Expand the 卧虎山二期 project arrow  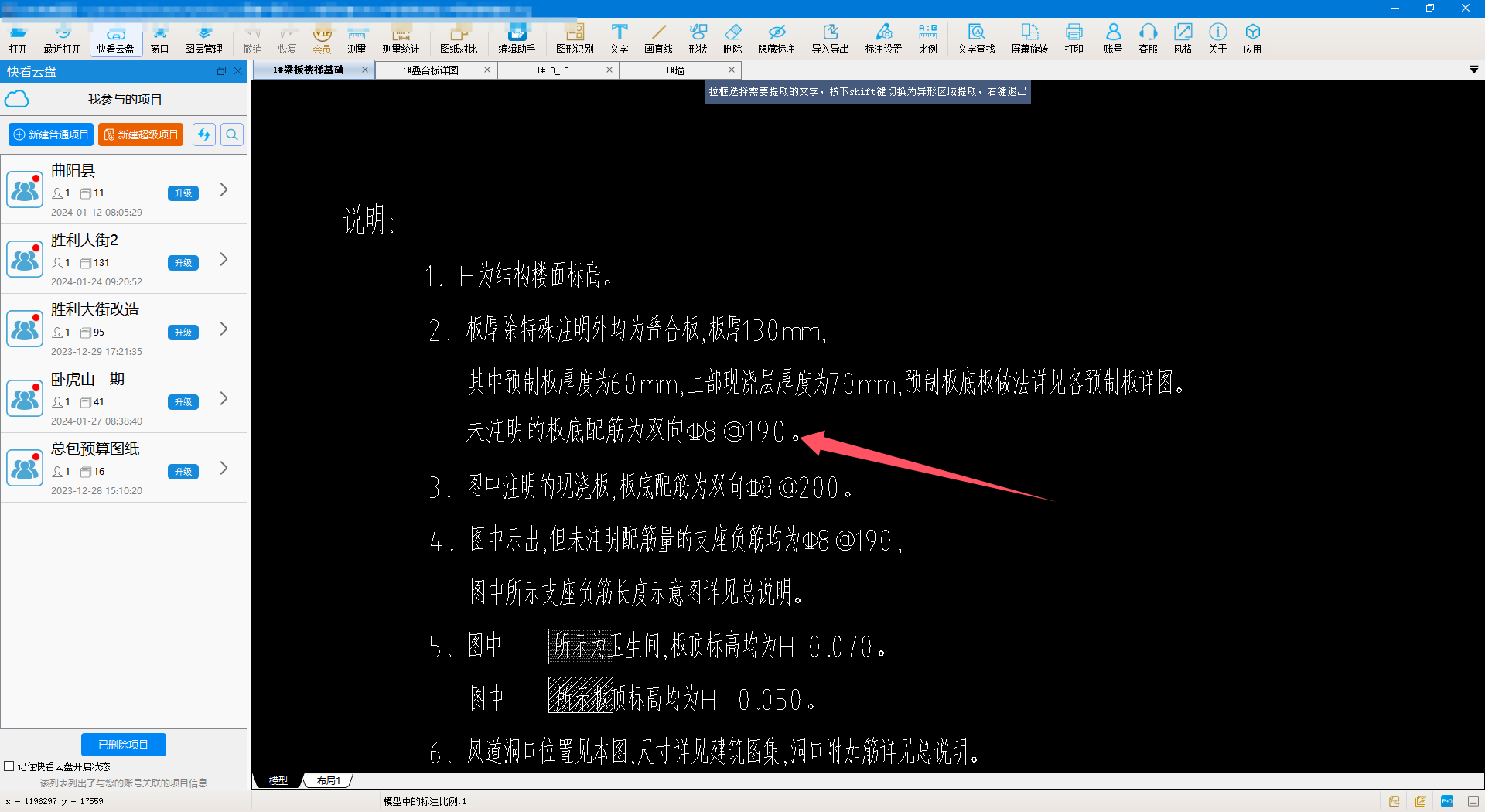point(224,398)
